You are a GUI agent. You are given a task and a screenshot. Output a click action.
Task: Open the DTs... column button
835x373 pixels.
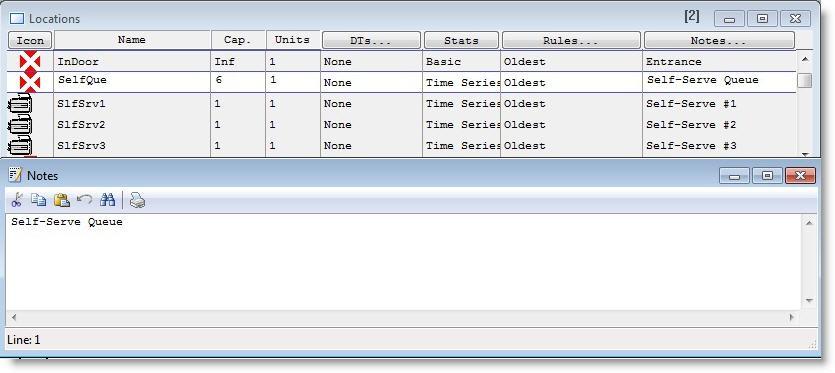click(x=372, y=40)
